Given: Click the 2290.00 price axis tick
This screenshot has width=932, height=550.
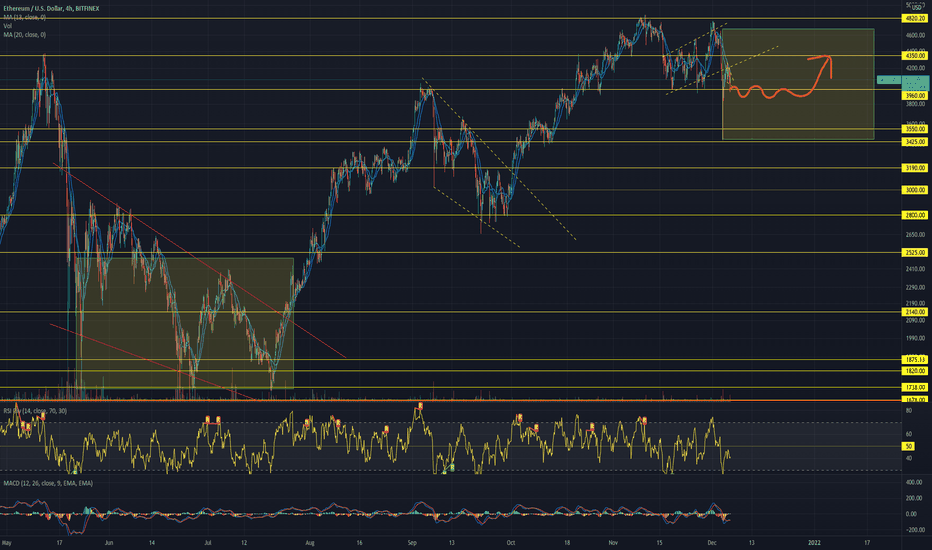Looking at the screenshot, I should click(x=915, y=287).
